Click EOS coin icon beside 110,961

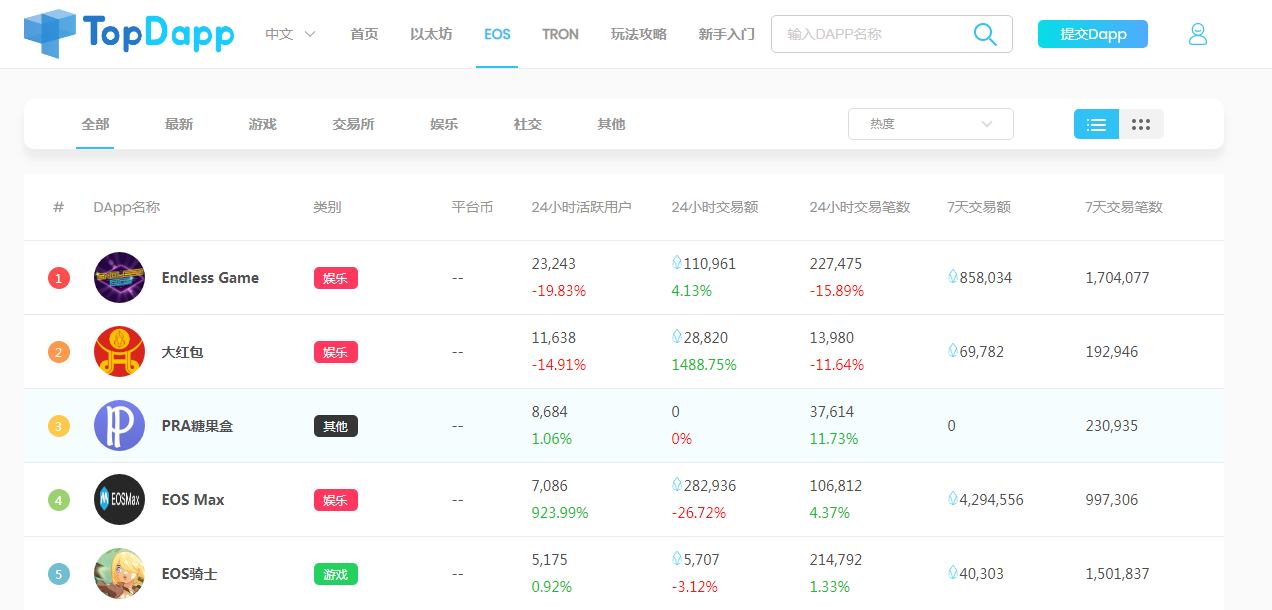676,263
